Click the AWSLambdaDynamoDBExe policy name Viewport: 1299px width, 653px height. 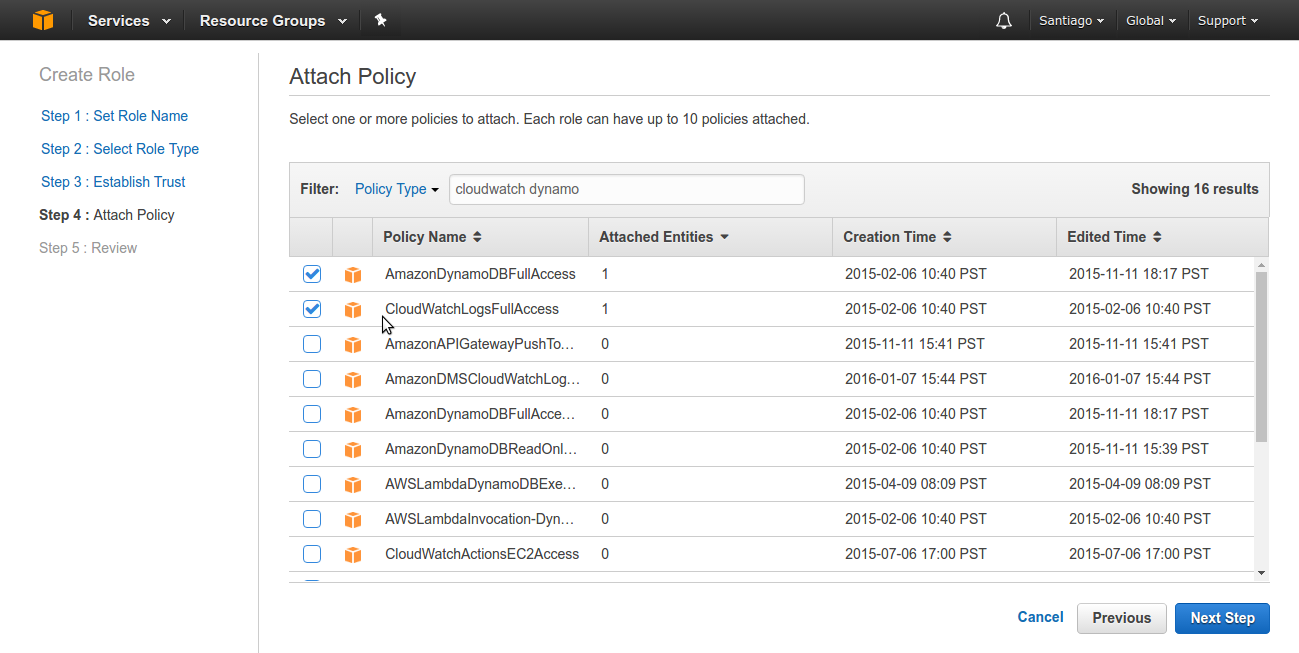click(x=481, y=484)
